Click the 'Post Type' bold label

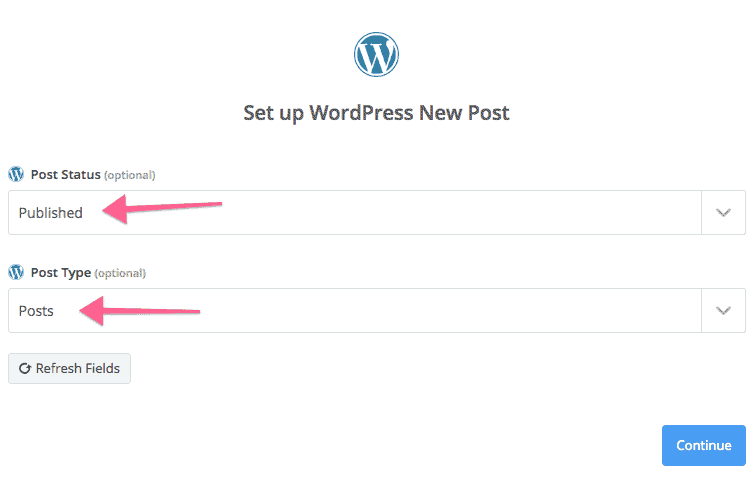61,273
